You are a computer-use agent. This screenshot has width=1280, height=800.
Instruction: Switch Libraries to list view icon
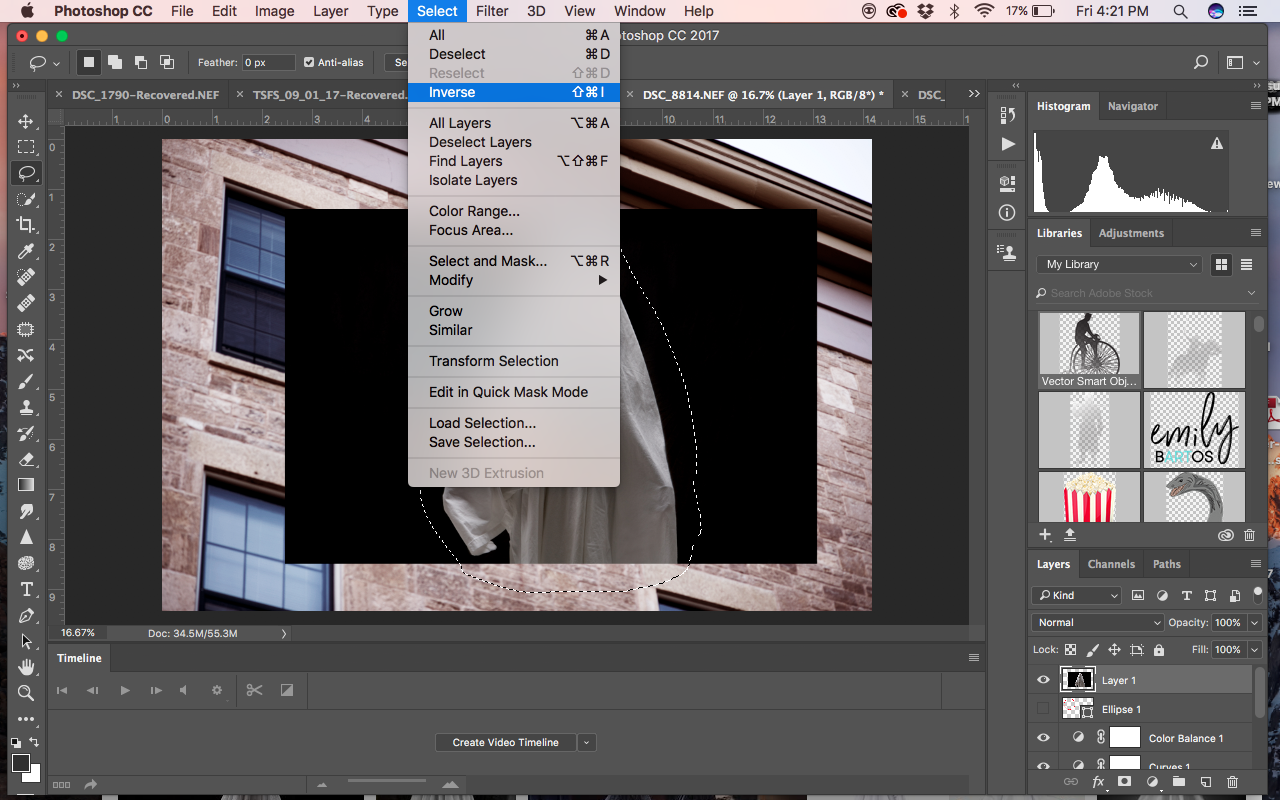(1246, 264)
